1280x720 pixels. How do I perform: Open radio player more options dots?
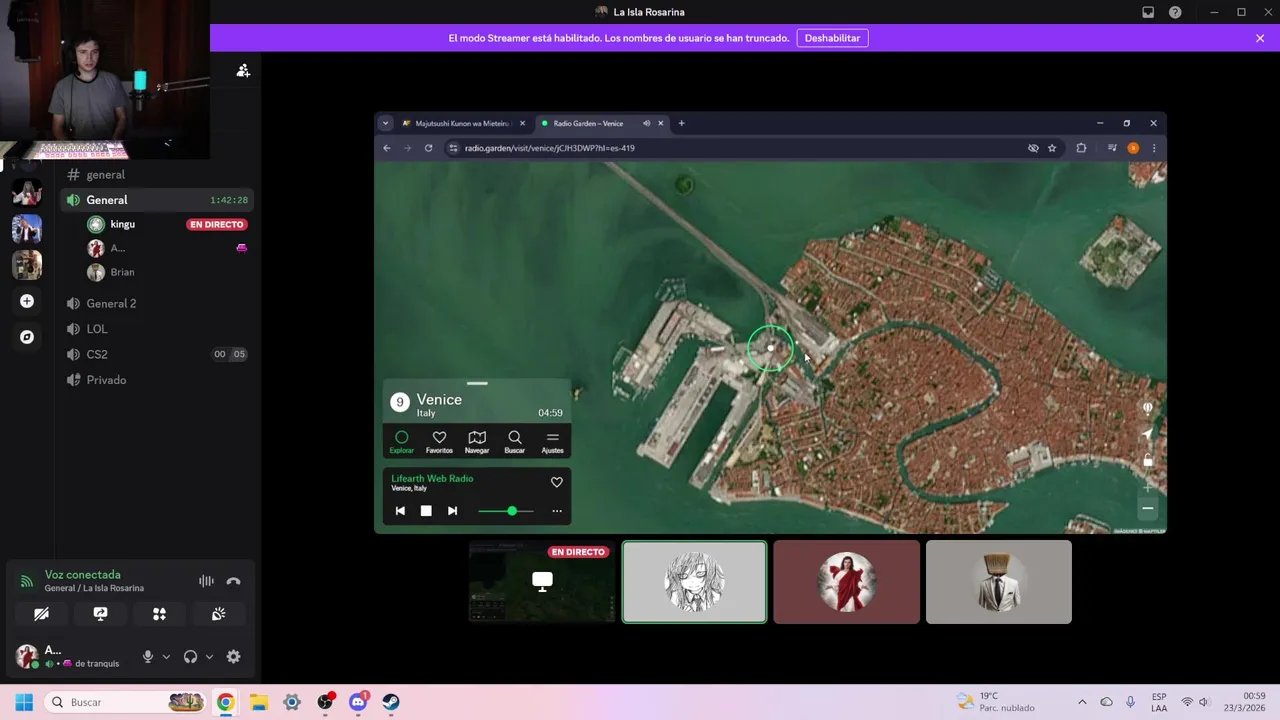[x=557, y=511]
